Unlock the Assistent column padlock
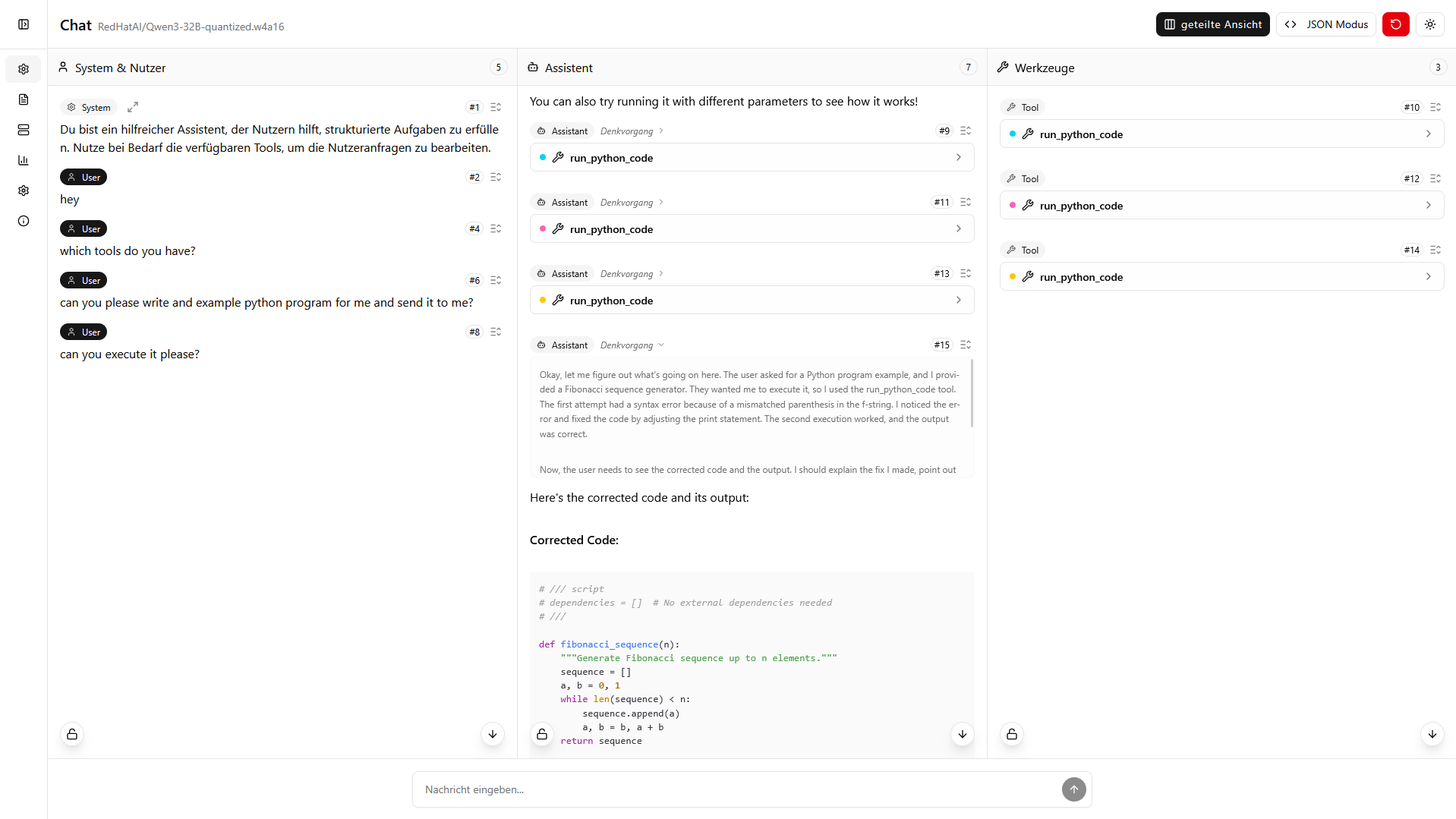Viewport: 1456px width, 819px height. click(x=541, y=734)
